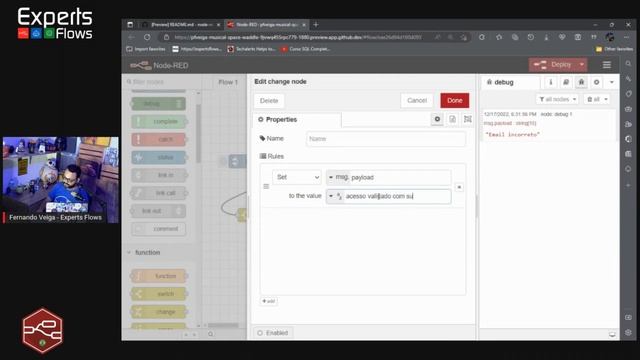The height and width of the screenshot is (360, 640).
Task: Remove the rule with the x button
Action: 459,187
